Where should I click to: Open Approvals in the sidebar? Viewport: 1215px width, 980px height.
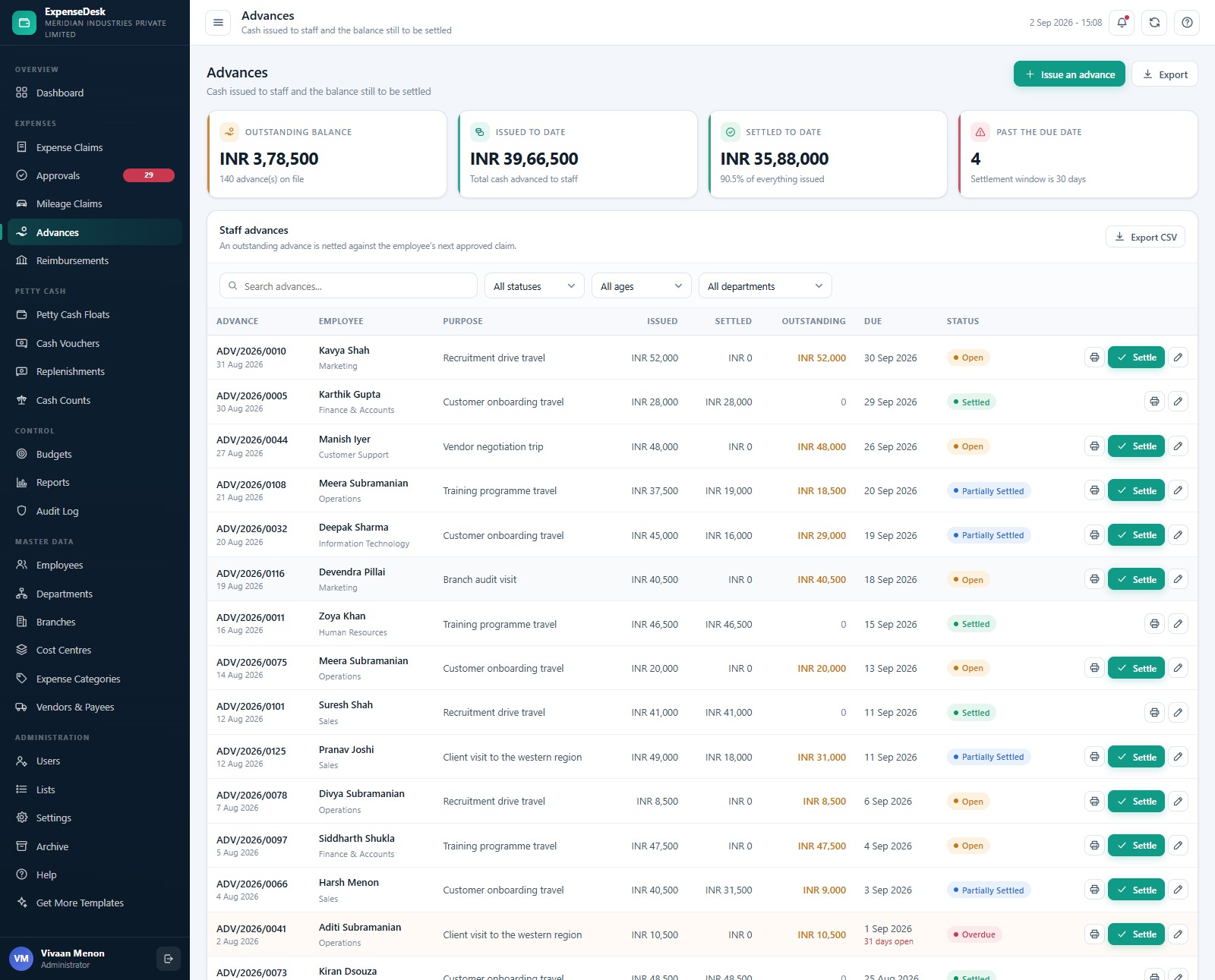95,175
